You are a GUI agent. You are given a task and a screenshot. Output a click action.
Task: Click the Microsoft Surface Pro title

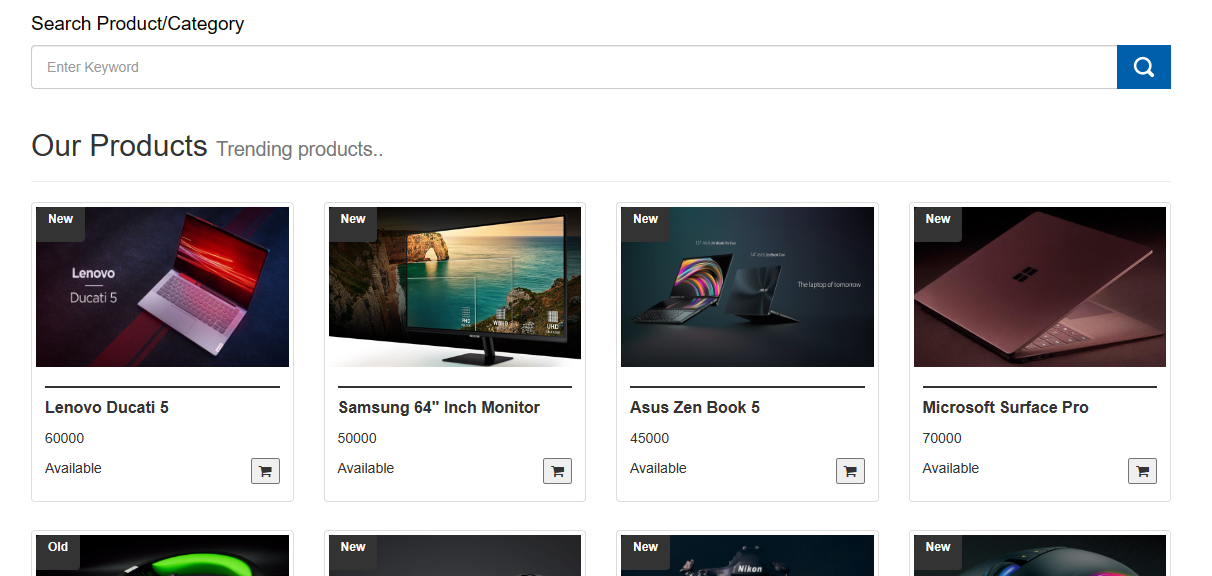pyautogui.click(x=1005, y=407)
